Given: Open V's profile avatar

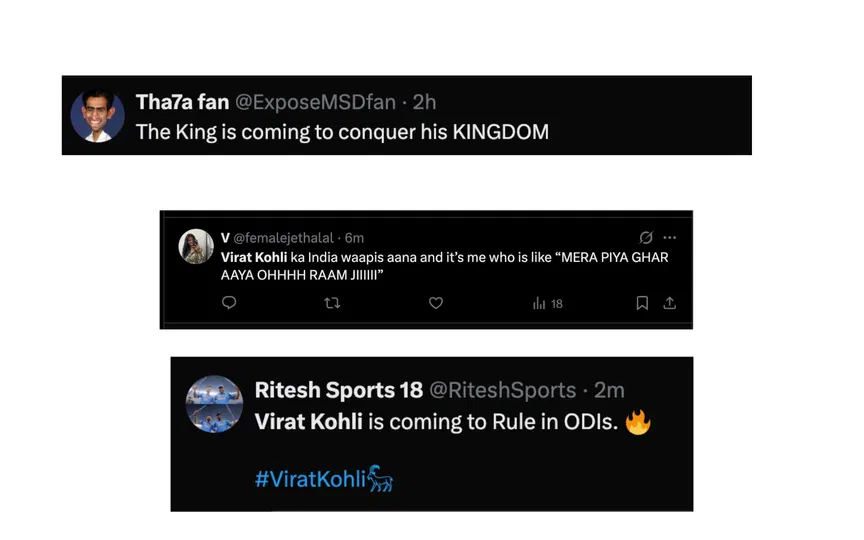Looking at the screenshot, I should (196, 246).
